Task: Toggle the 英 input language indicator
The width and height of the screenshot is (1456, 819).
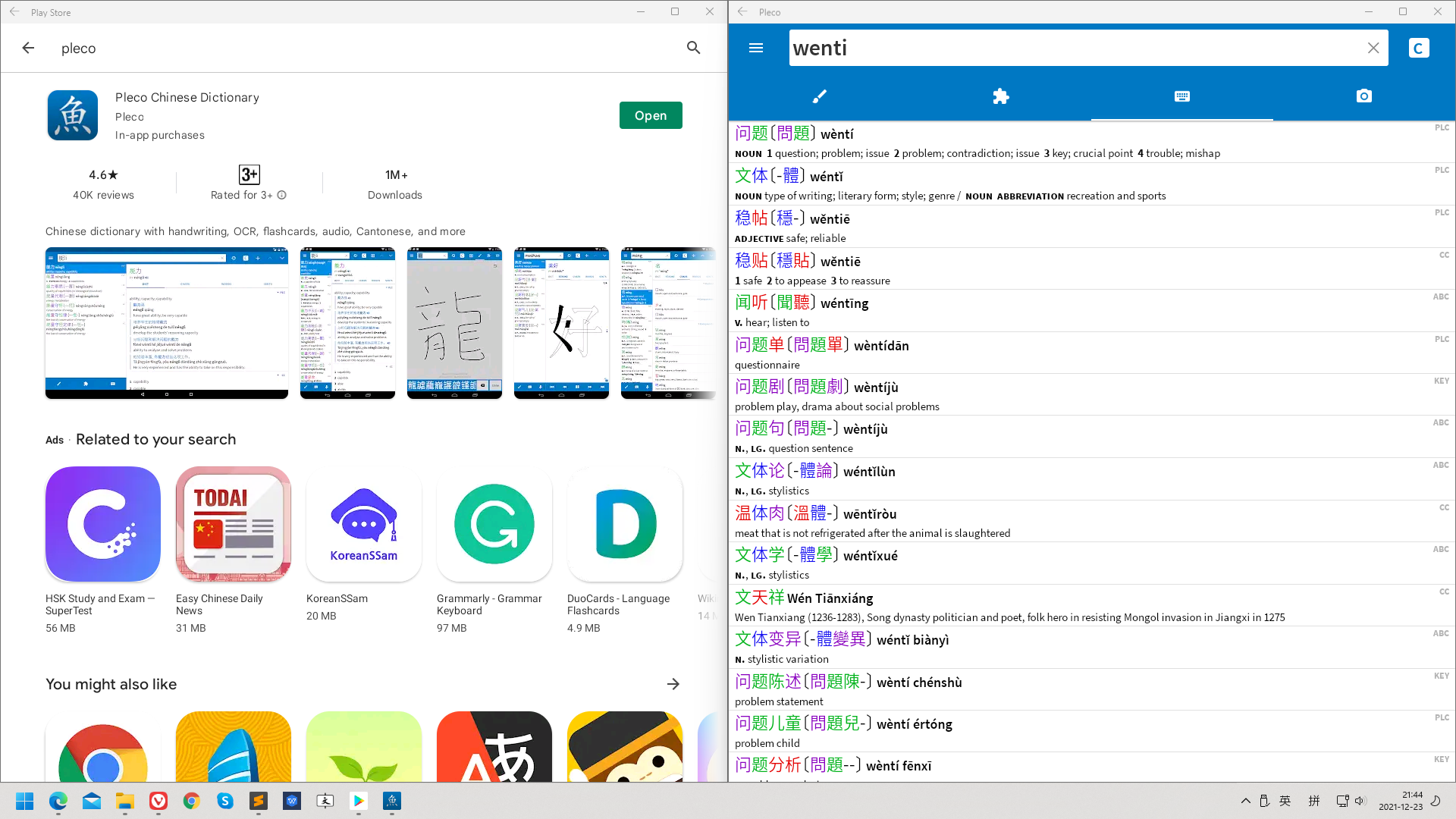Action: (1285, 801)
